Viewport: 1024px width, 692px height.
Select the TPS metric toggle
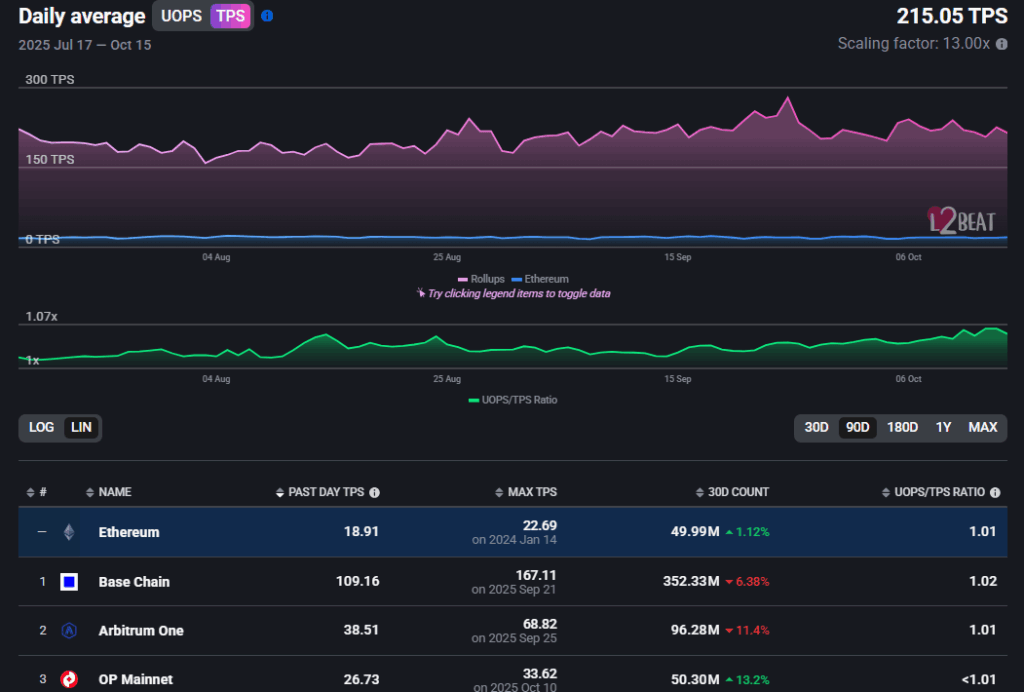230,16
